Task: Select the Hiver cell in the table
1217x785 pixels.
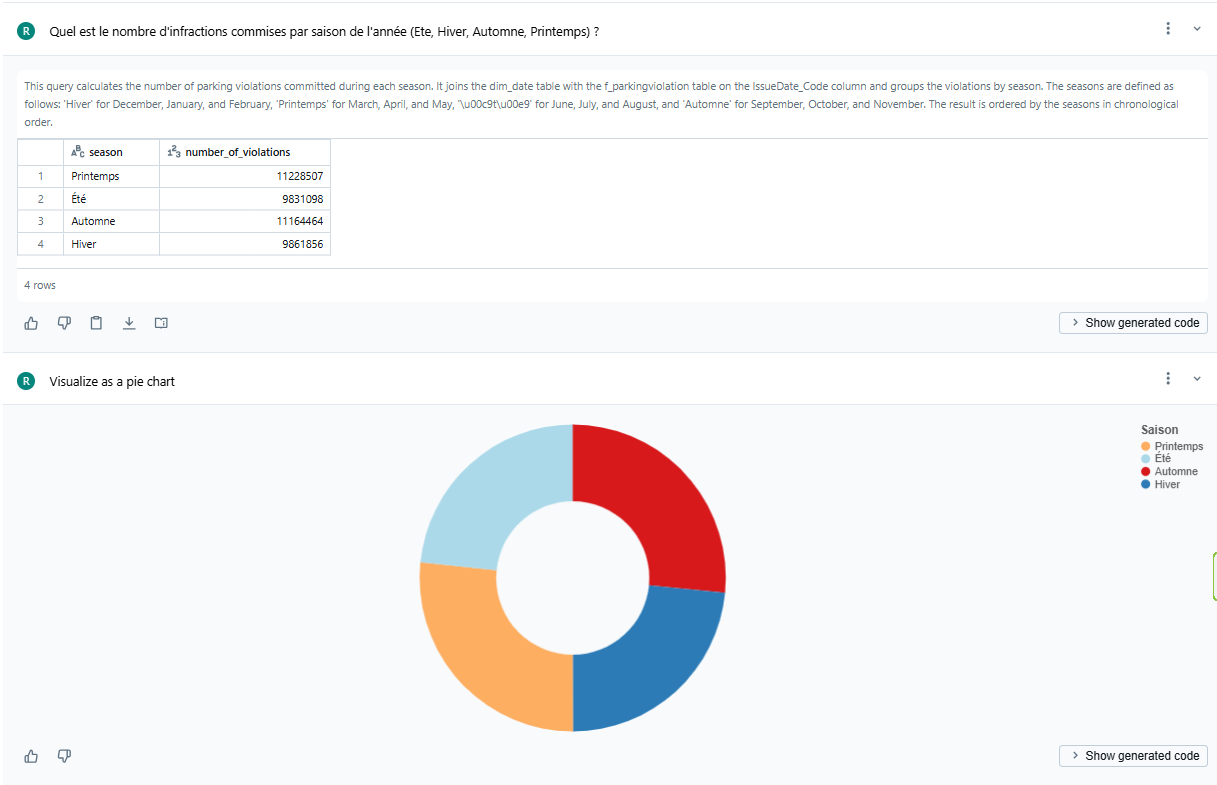Action: click(111, 244)
